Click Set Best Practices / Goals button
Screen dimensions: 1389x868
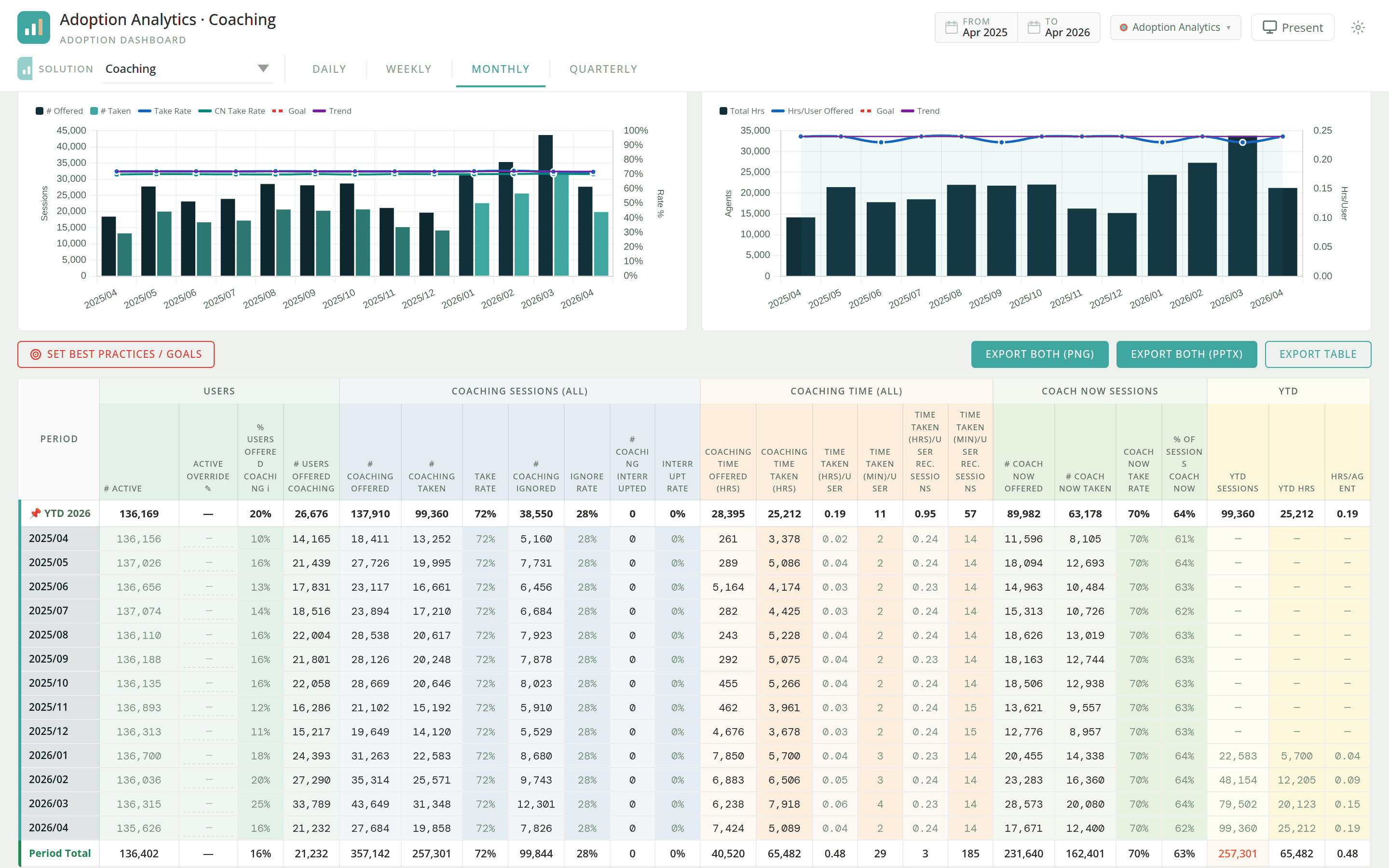click(116, 354)
